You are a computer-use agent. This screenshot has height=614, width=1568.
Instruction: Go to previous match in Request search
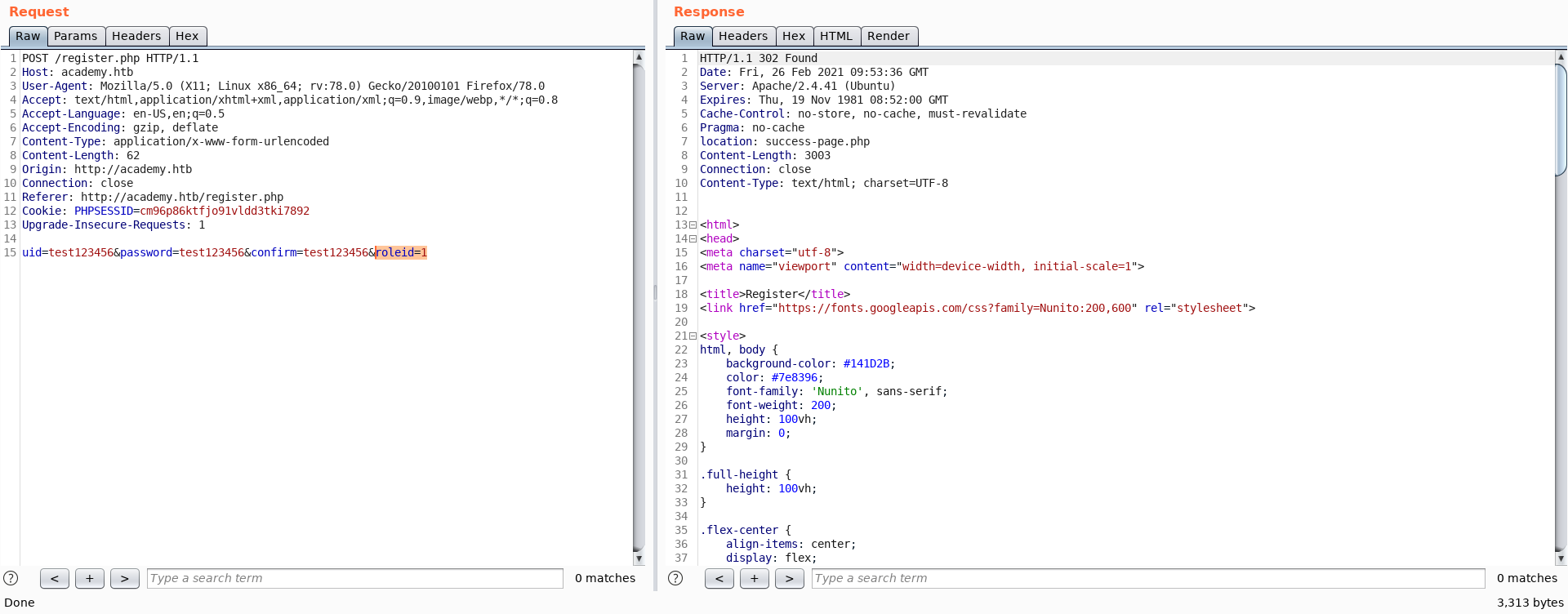55,578
